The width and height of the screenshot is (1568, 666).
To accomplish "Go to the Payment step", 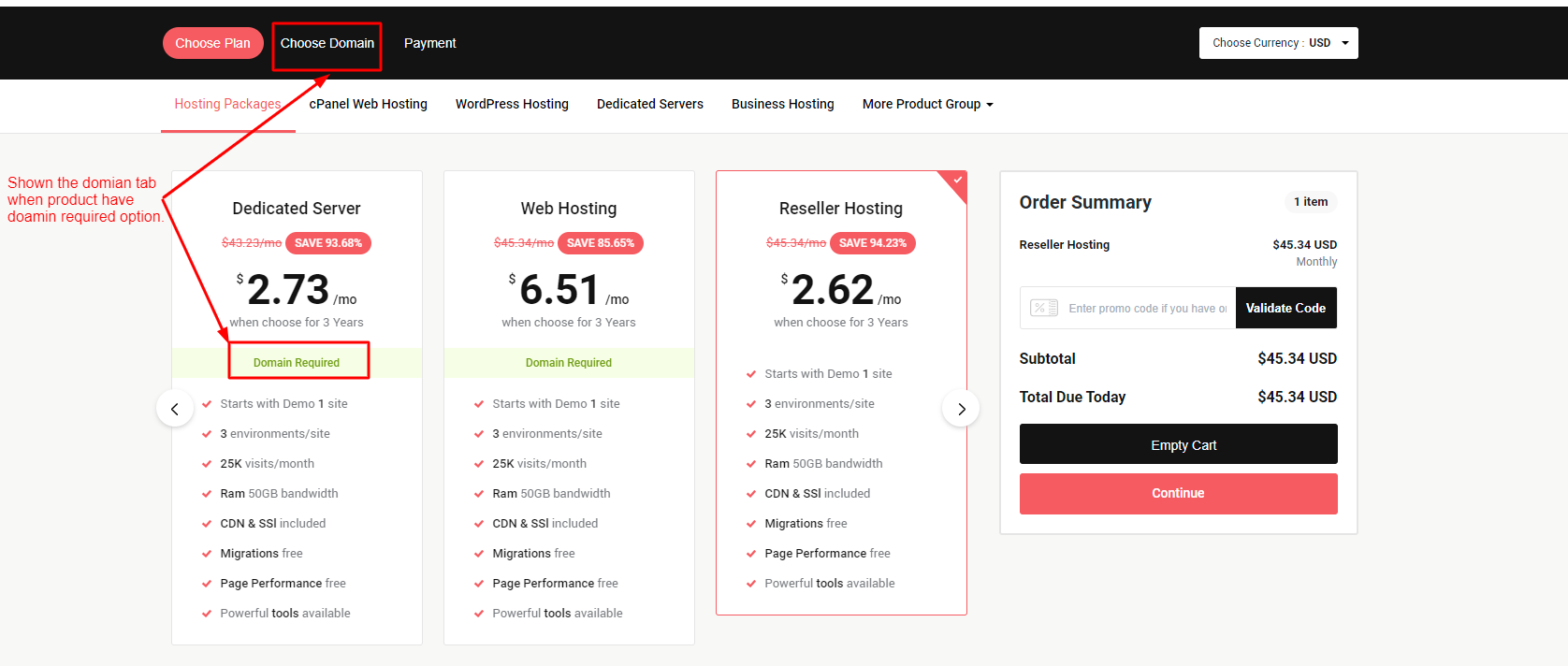I will point(430,43).
